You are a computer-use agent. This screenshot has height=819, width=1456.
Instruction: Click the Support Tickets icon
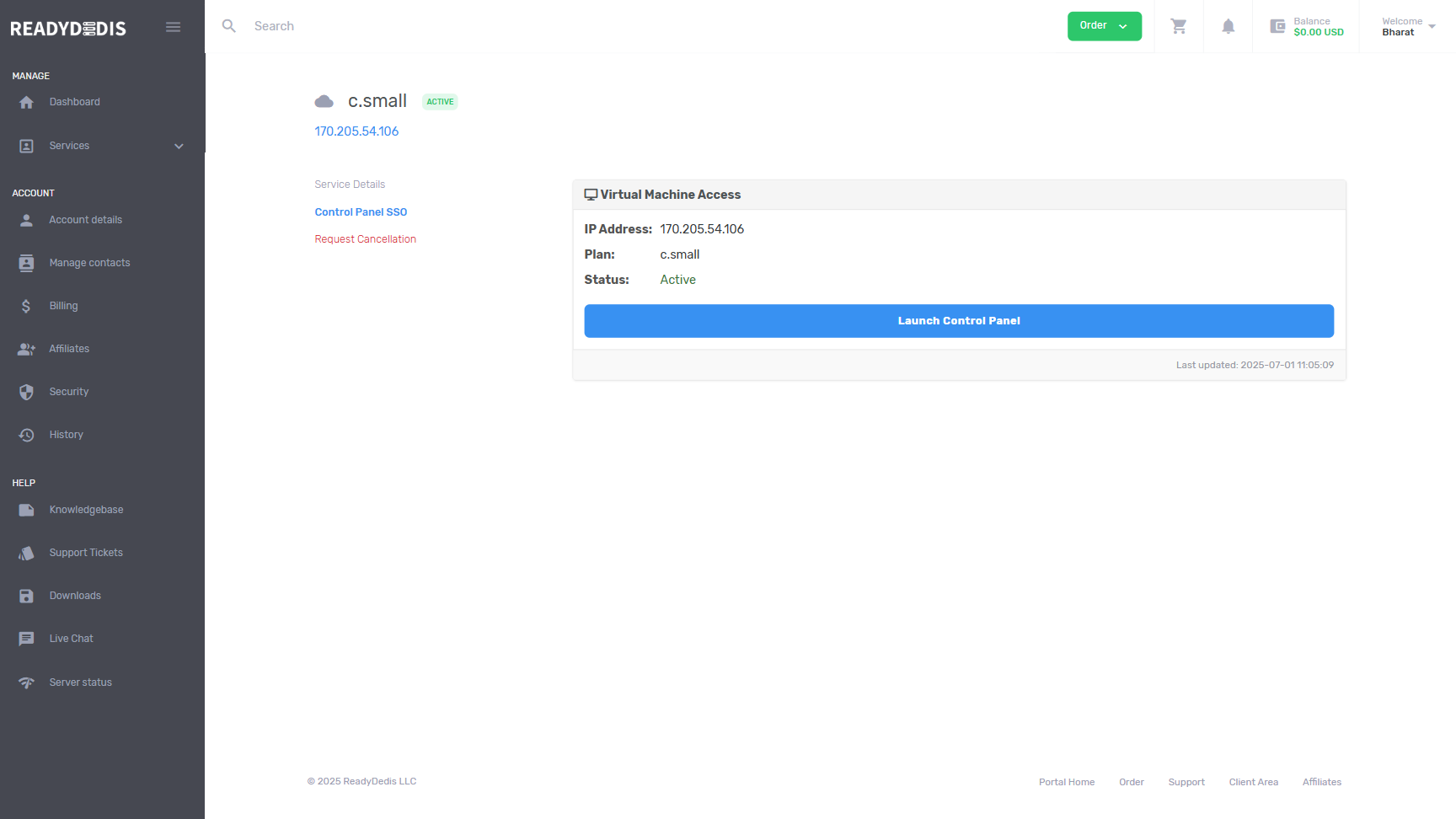(26, 553)
